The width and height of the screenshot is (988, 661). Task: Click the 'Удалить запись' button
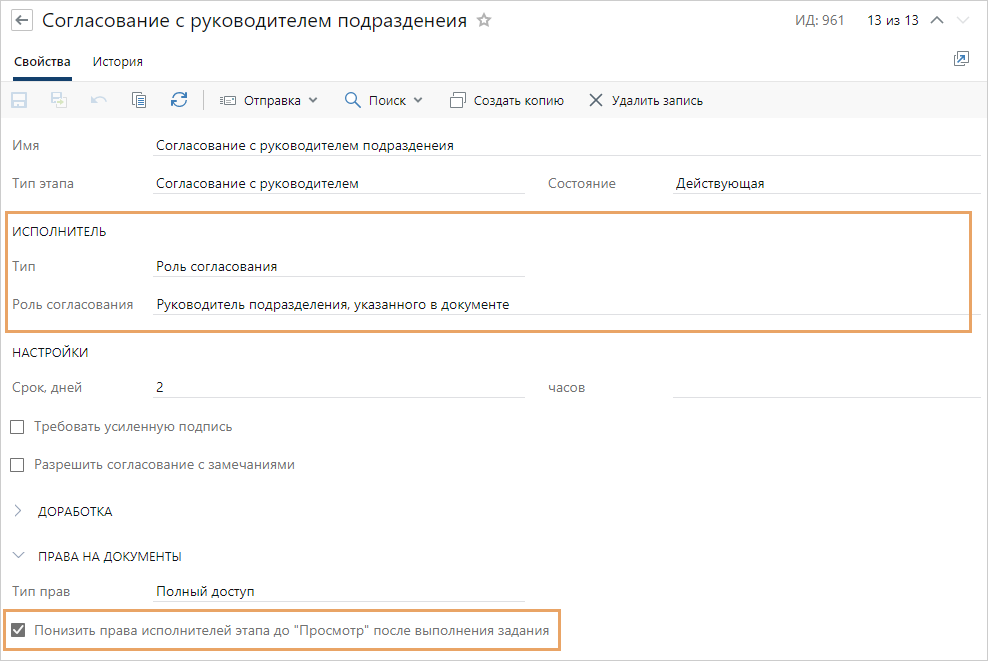646,100
